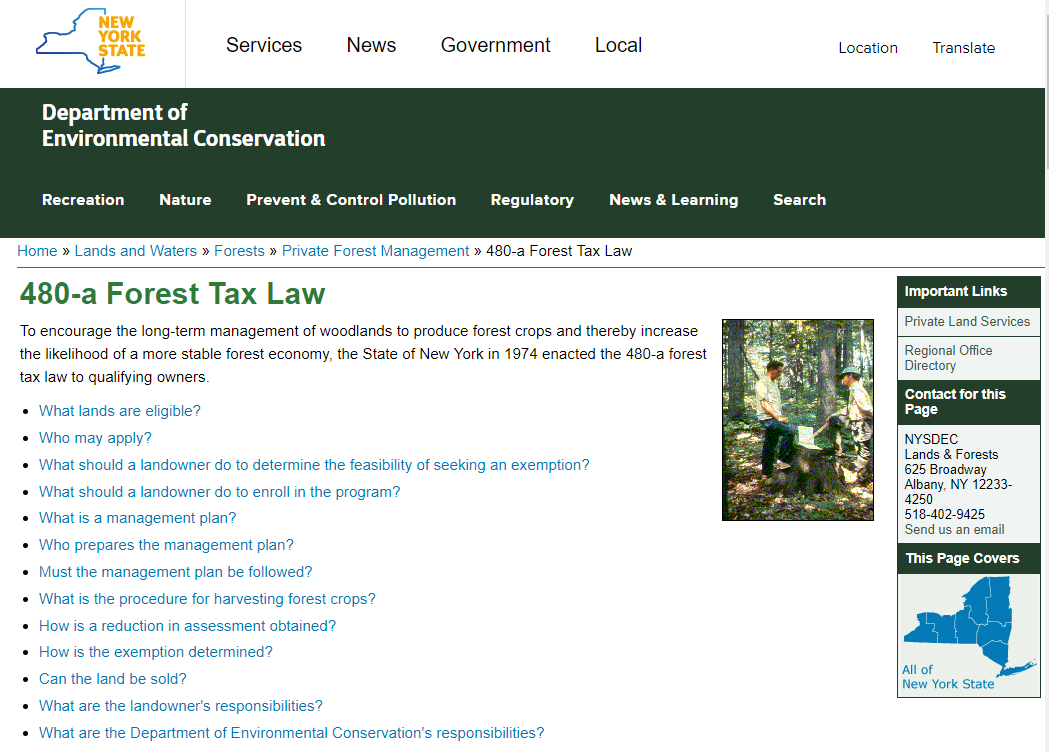This screenshot has height=752, width=1049.
Task: Click the Translate link in header
Action: pos(963,48)
